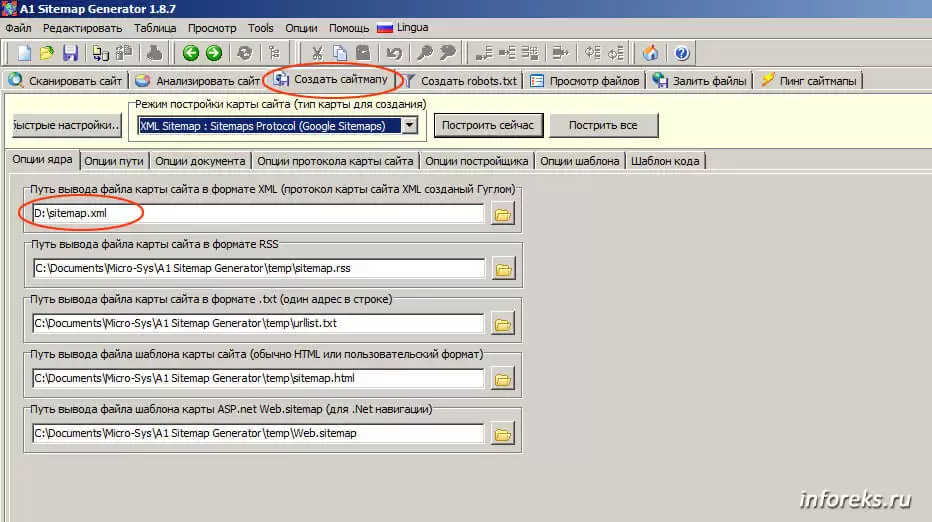This screenshot has width=932, height=522.
Task: Click the open project folder icon
Action: point(47,53)
